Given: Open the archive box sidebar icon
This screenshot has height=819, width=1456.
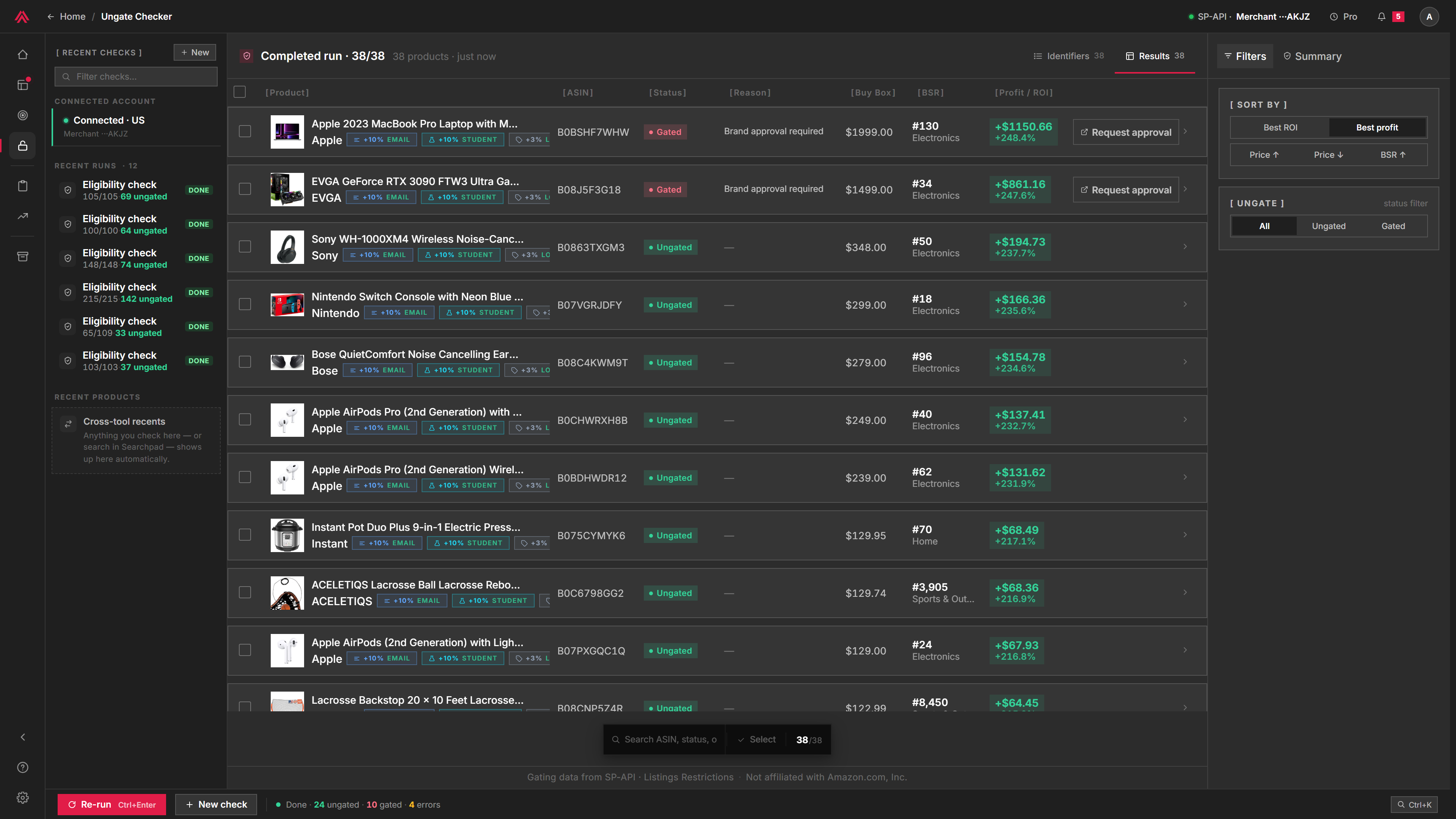Looking at the screenshot, I should 23,257.
